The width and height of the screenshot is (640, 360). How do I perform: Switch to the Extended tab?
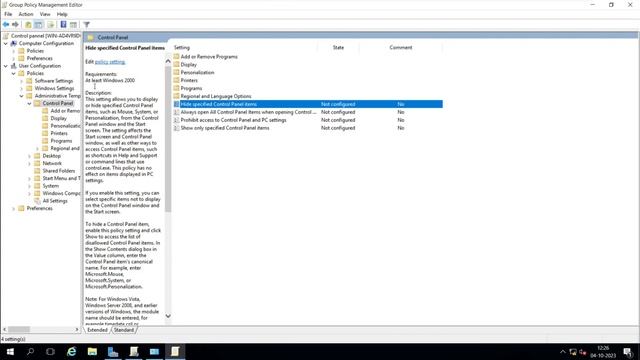coord(97,330)
